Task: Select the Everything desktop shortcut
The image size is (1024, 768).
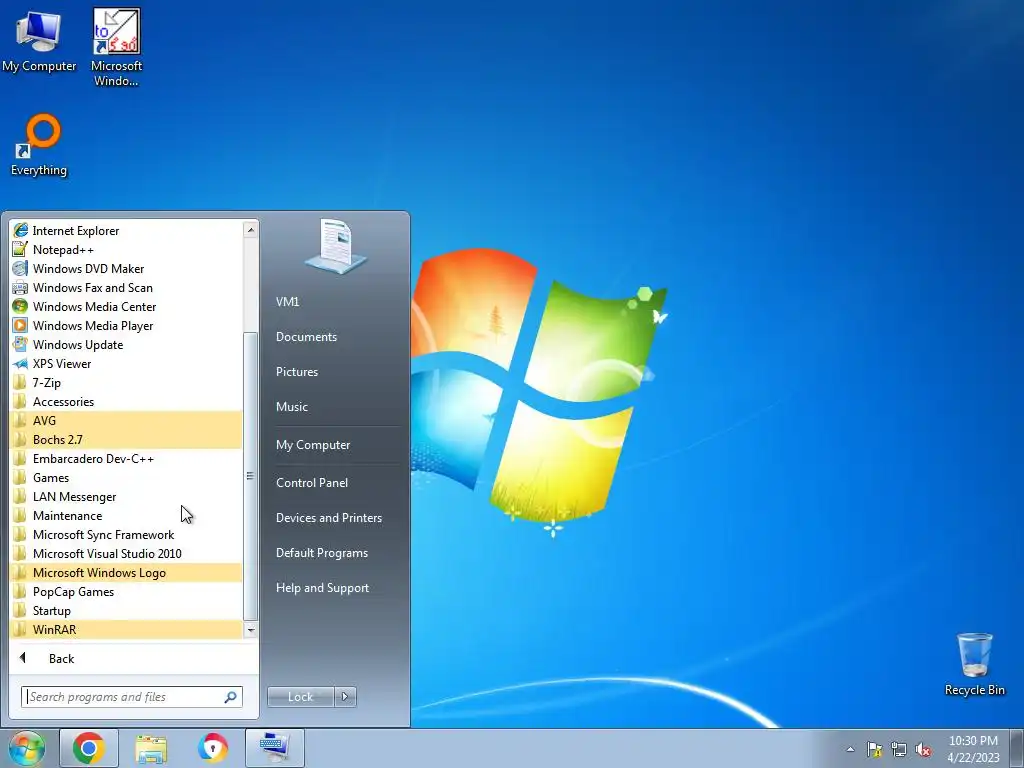Action: [x=39, y=145]
